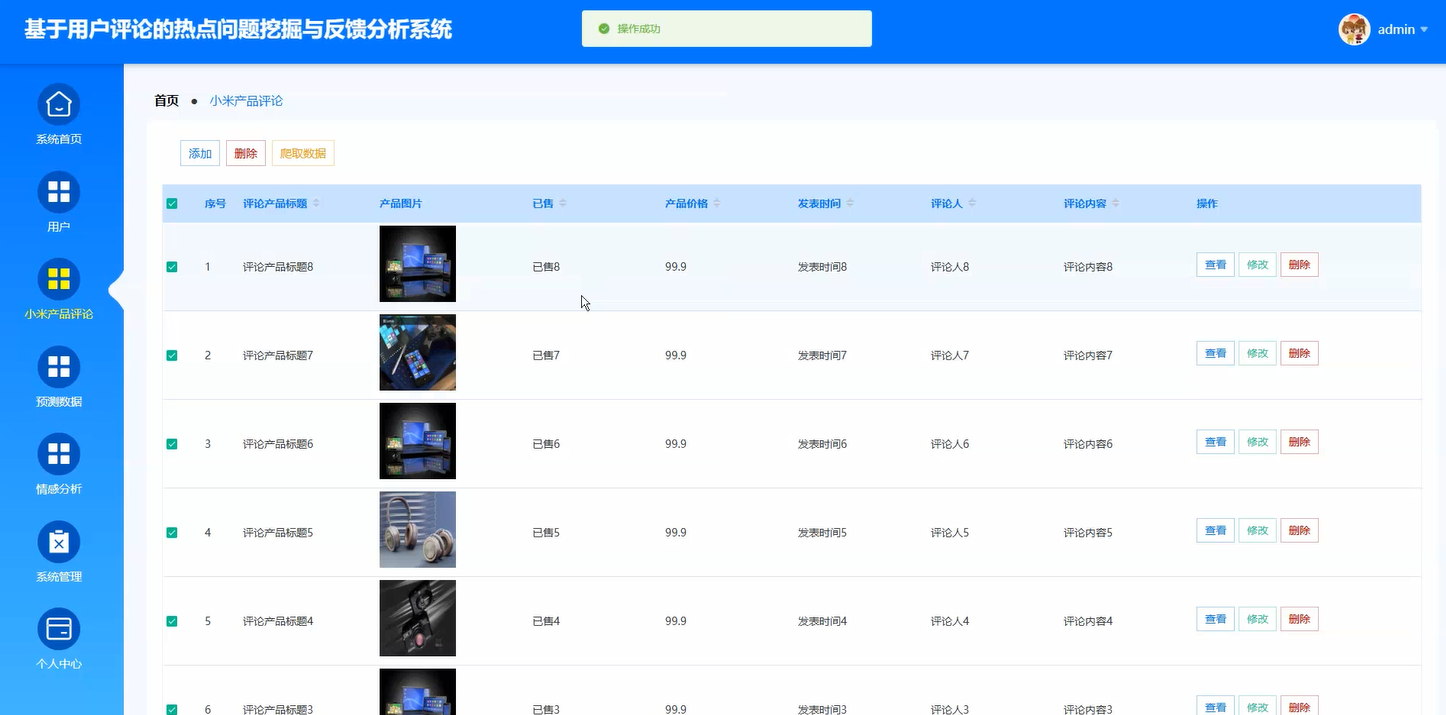The height and width of the screenshot is (715, 1446).
Task: Click the 情感分析 menu label
Action: tap(59, 489)
